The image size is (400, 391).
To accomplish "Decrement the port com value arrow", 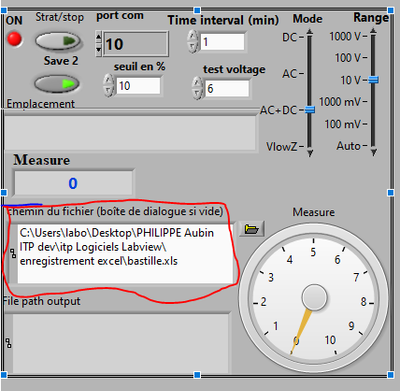I will [x=99, y=50].
